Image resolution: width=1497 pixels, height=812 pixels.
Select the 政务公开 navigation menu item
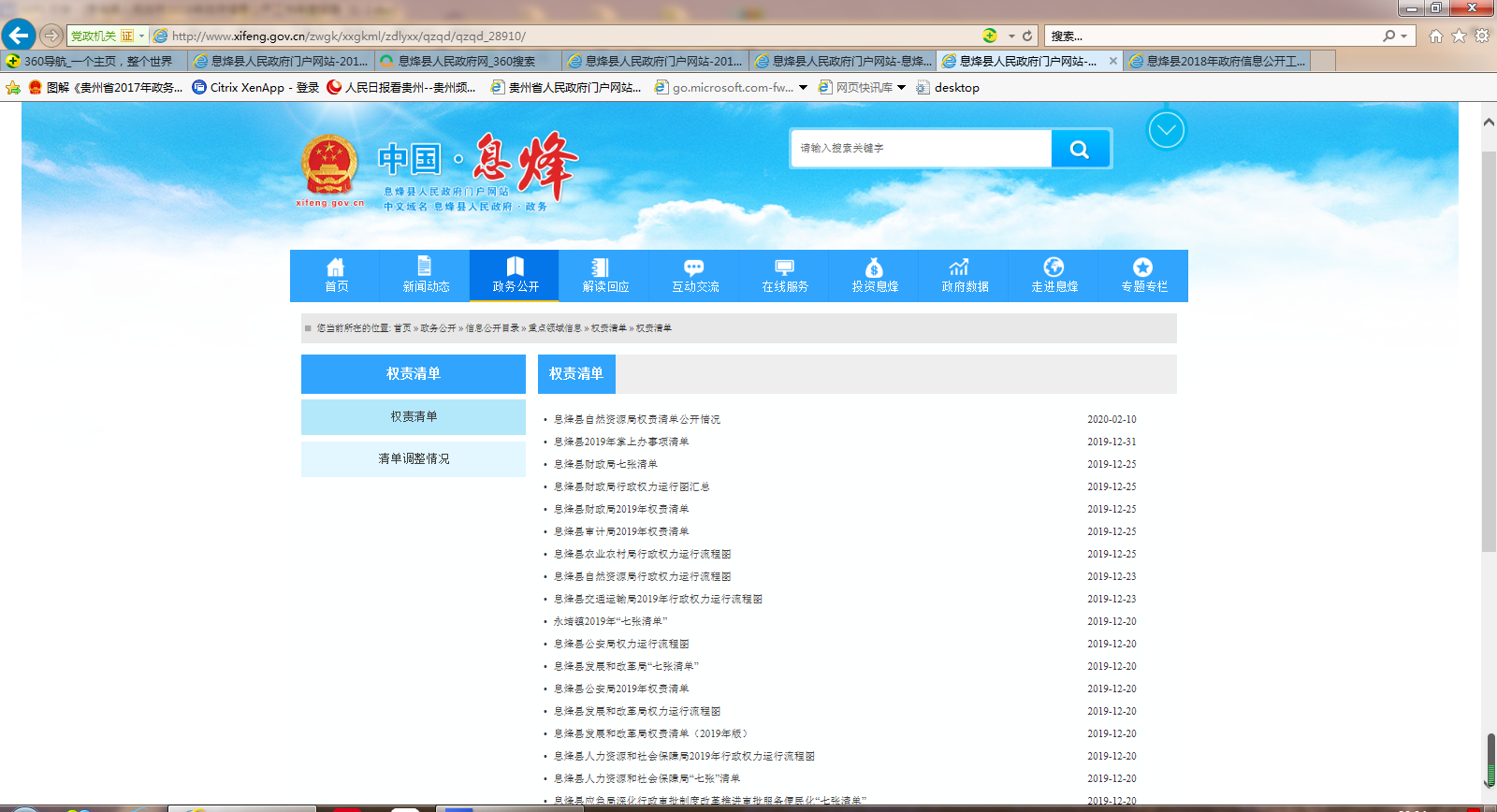click(x=515, y=276)
